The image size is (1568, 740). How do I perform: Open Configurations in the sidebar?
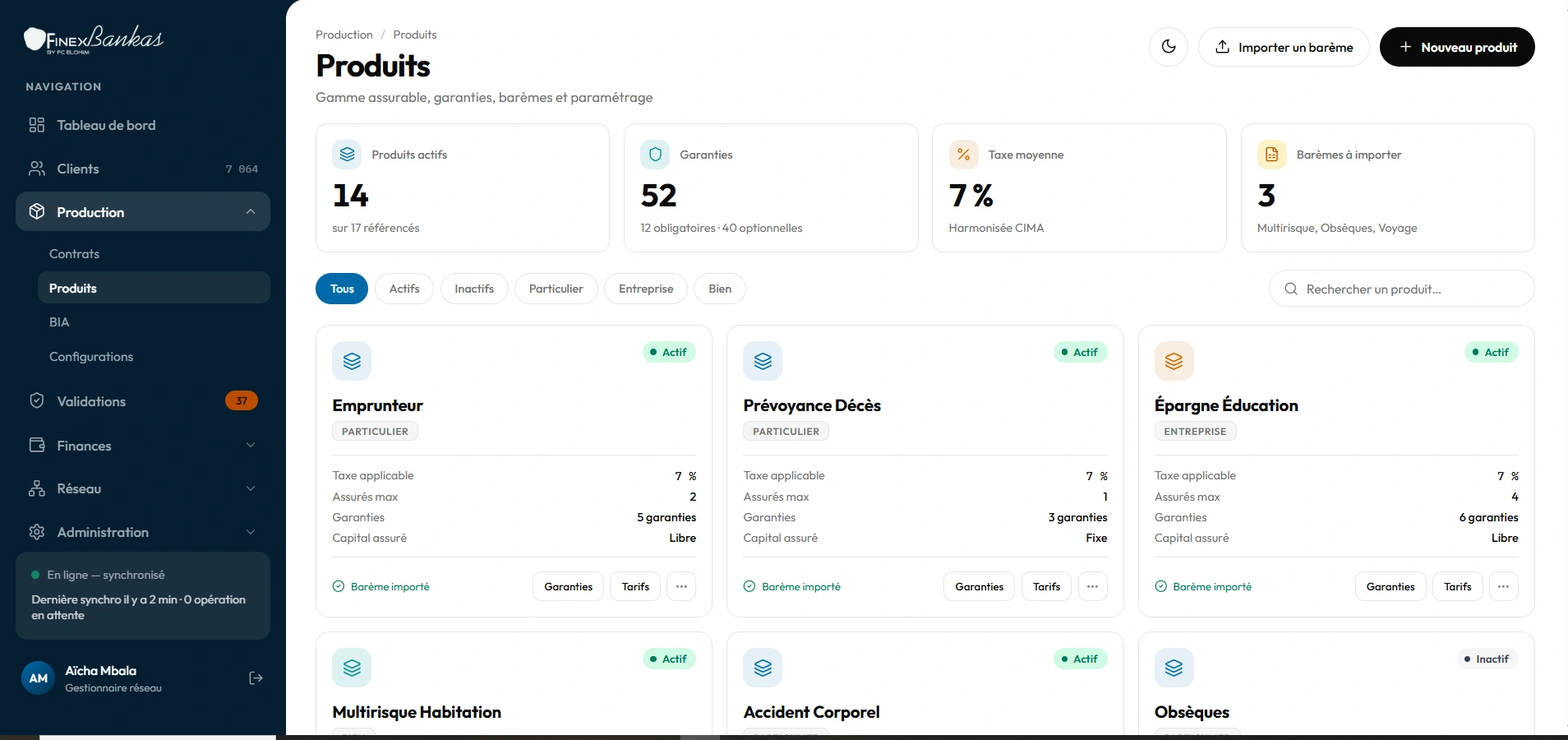coord(154,357)
